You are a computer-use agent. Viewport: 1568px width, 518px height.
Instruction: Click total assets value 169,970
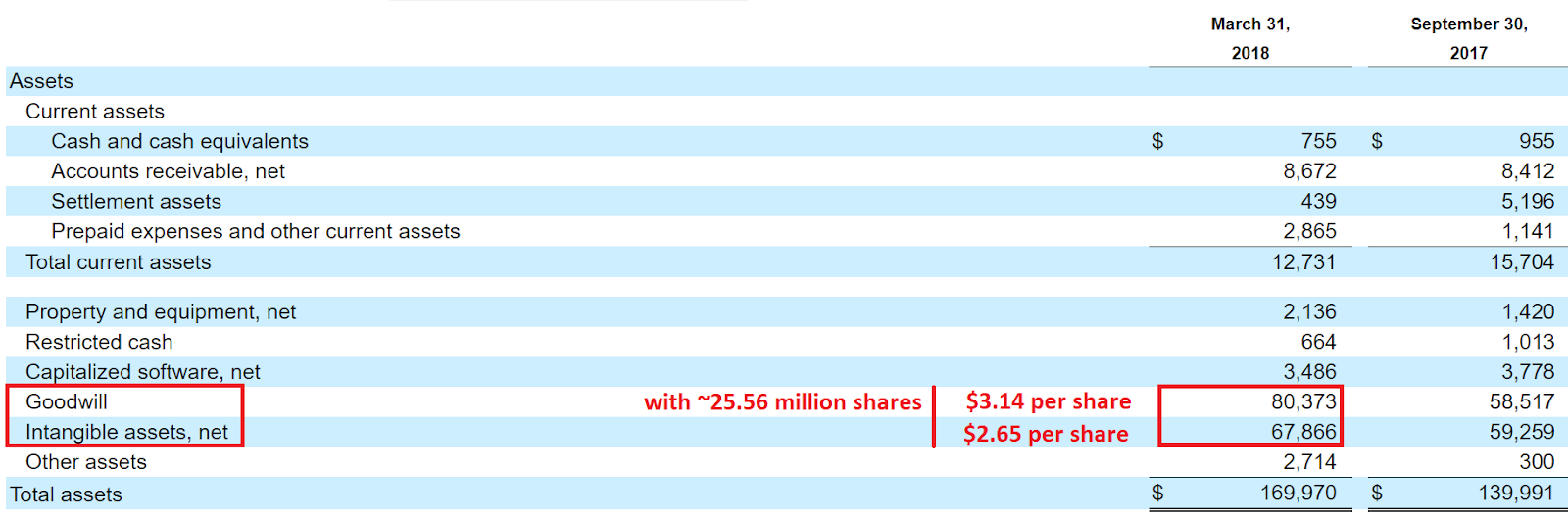[x=1298, y=494]
